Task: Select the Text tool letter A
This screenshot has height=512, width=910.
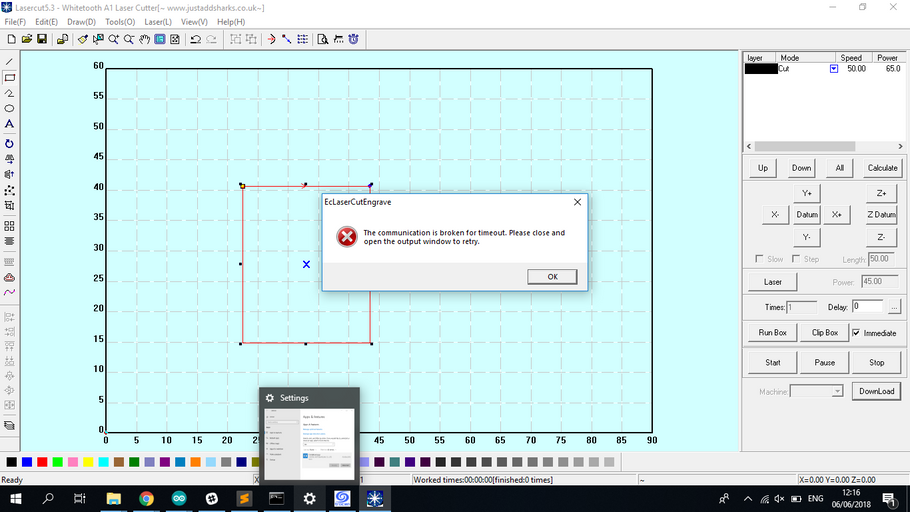Action: click(10, 124)
